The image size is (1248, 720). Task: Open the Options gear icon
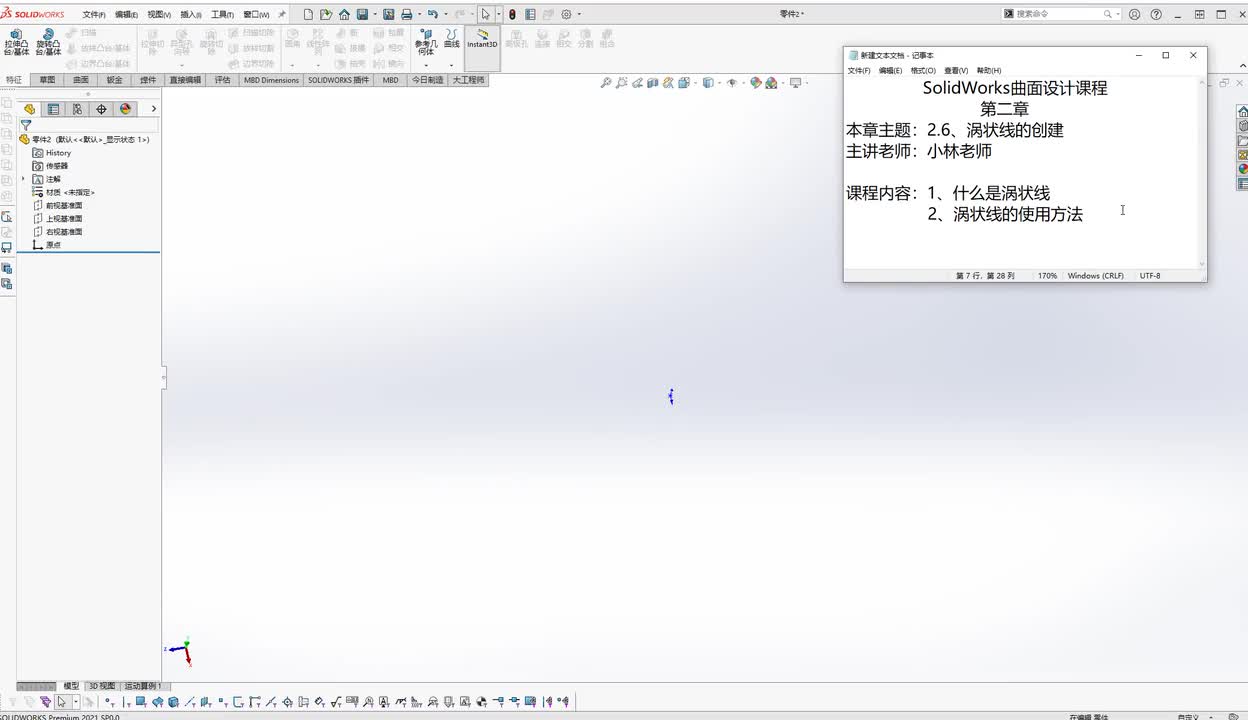point(566,14)
